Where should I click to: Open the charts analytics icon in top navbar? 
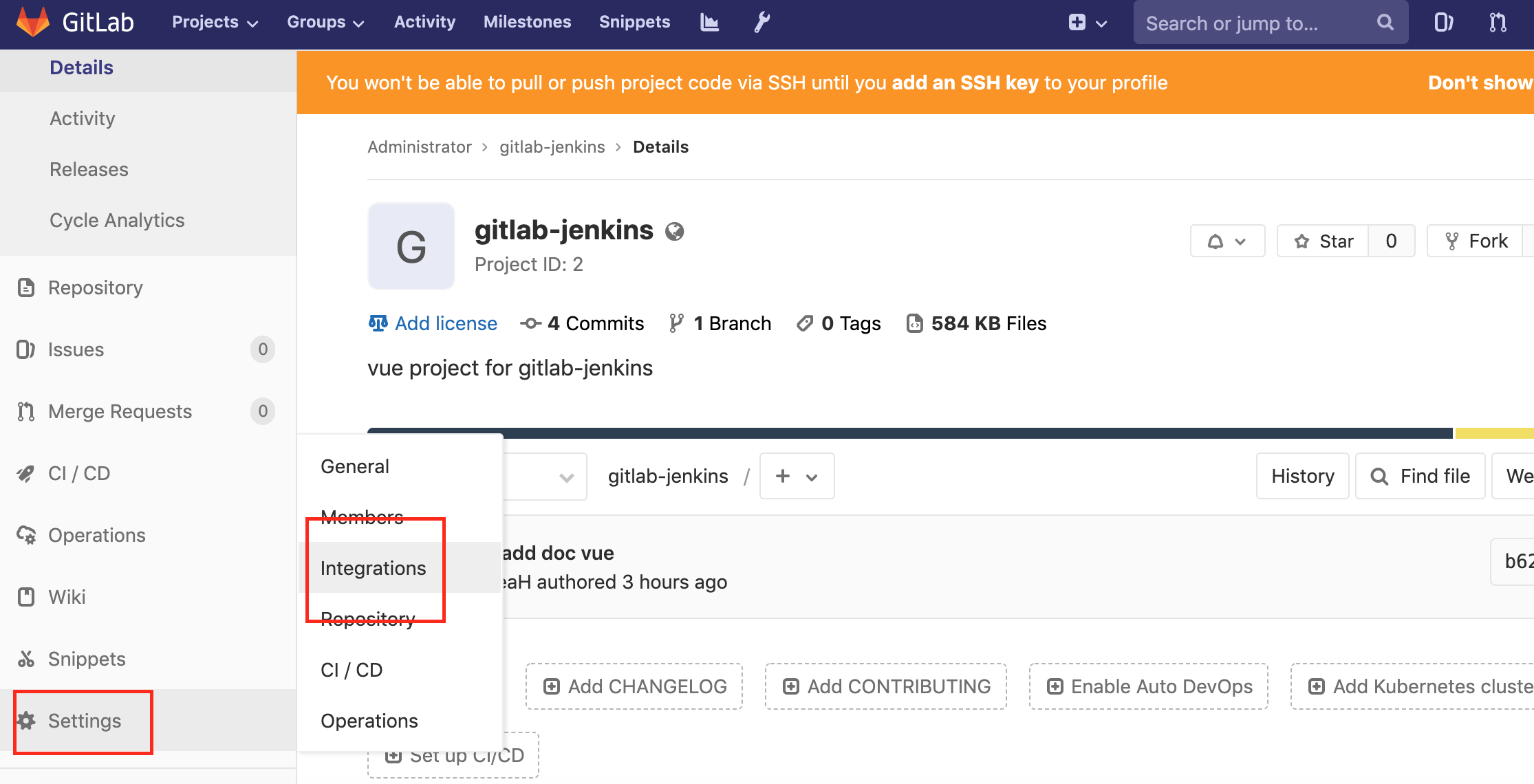pyautogui.click(x=709, y=22)
